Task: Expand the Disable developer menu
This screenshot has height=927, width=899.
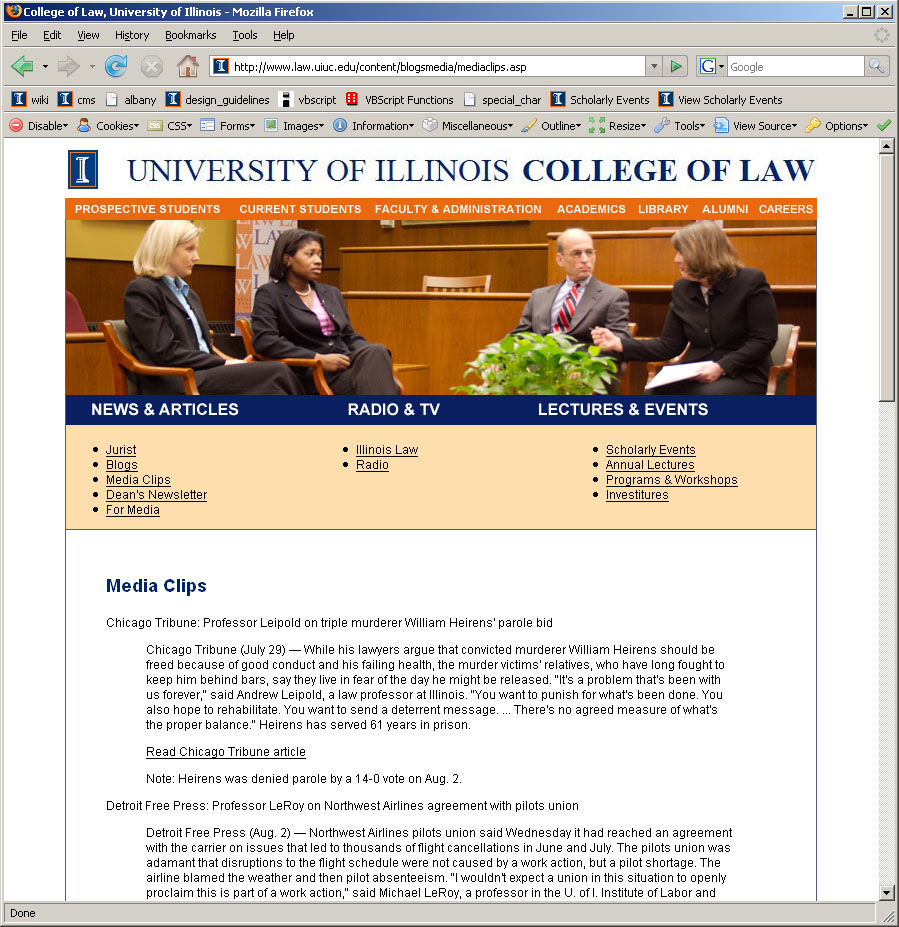Action: click(39, 126)
